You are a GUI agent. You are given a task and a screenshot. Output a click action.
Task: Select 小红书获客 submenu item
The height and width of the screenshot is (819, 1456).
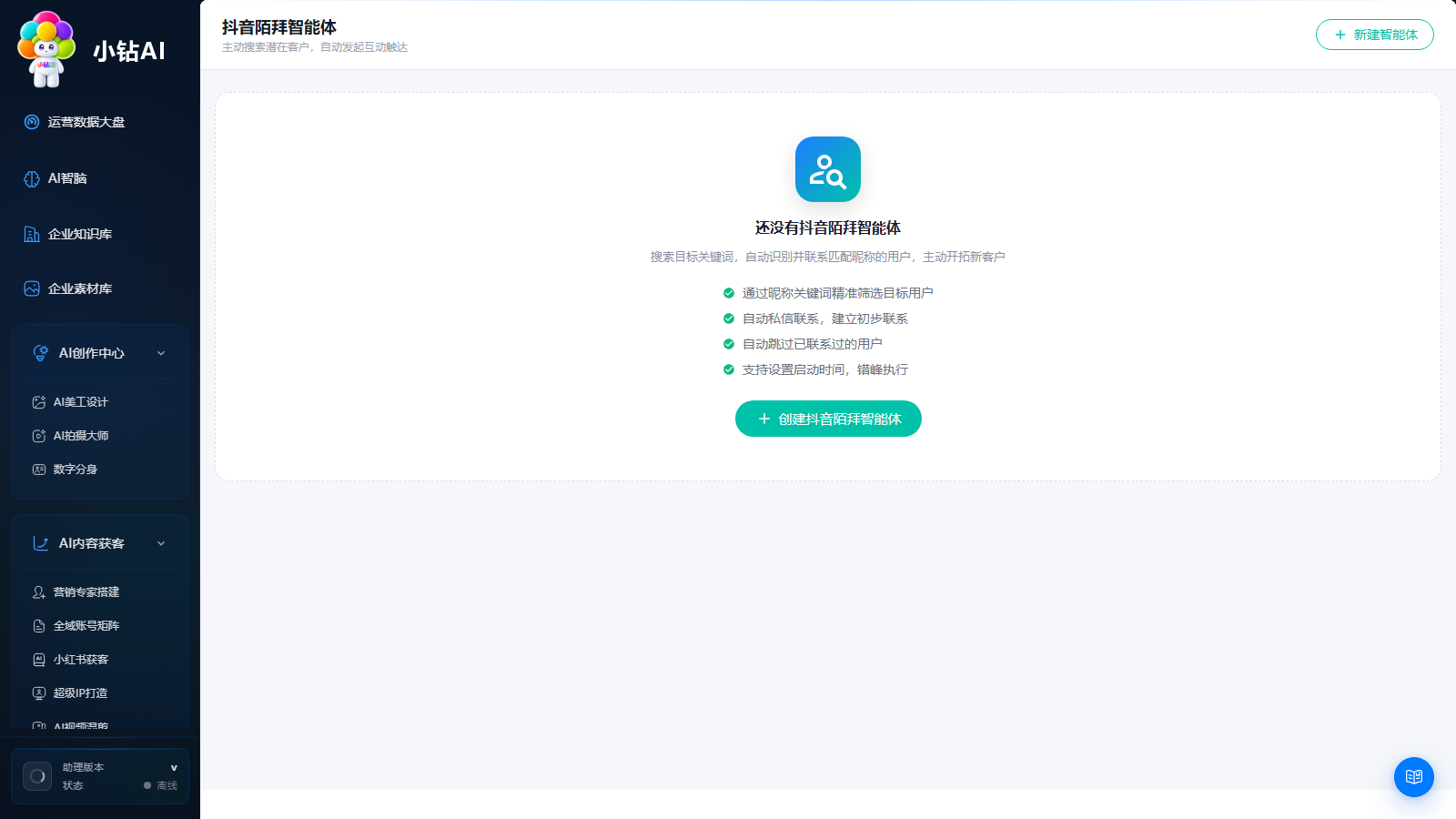coord(100,660)
